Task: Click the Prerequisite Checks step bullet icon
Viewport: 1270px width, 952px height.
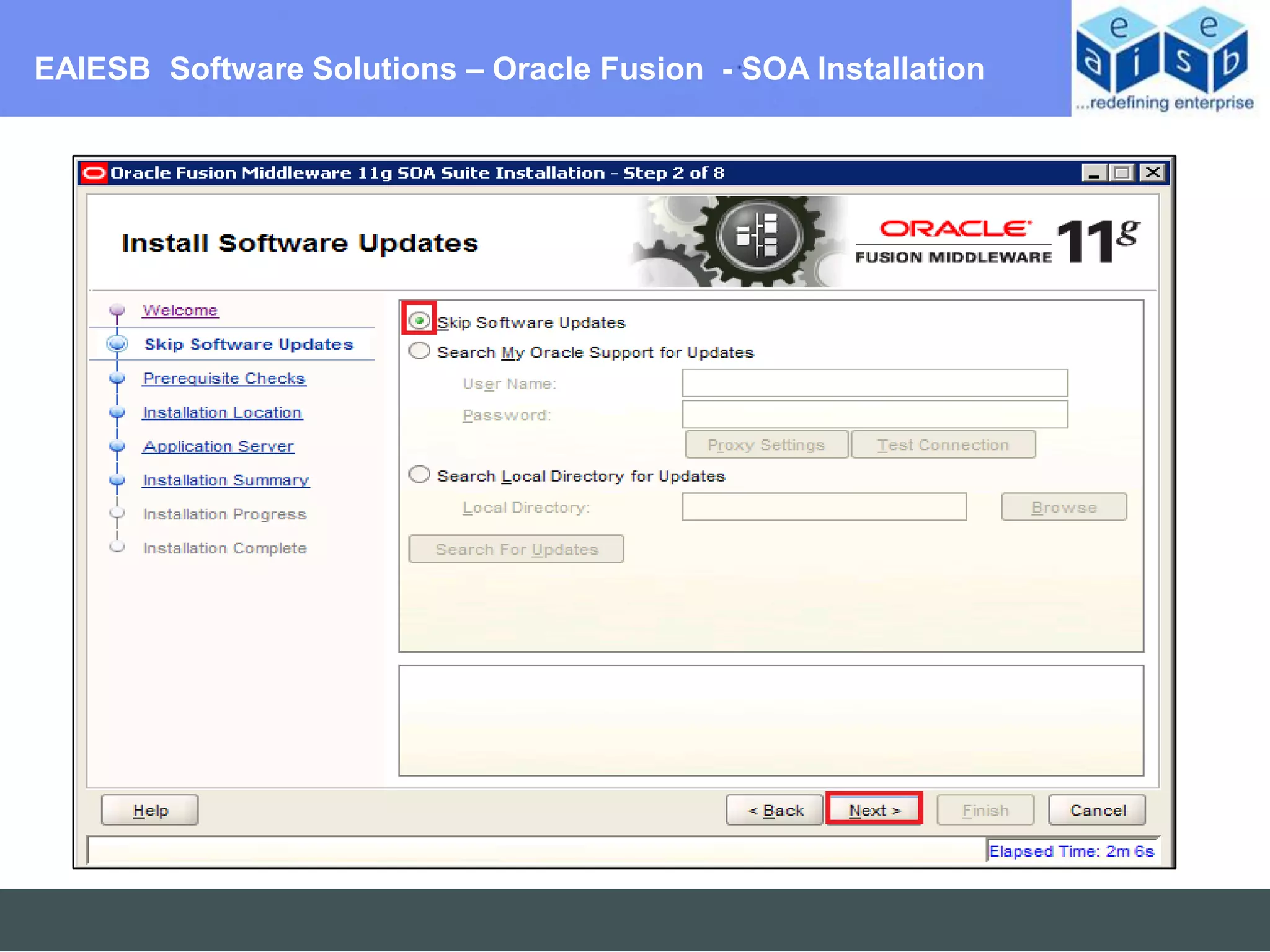Action: (117, 378)
